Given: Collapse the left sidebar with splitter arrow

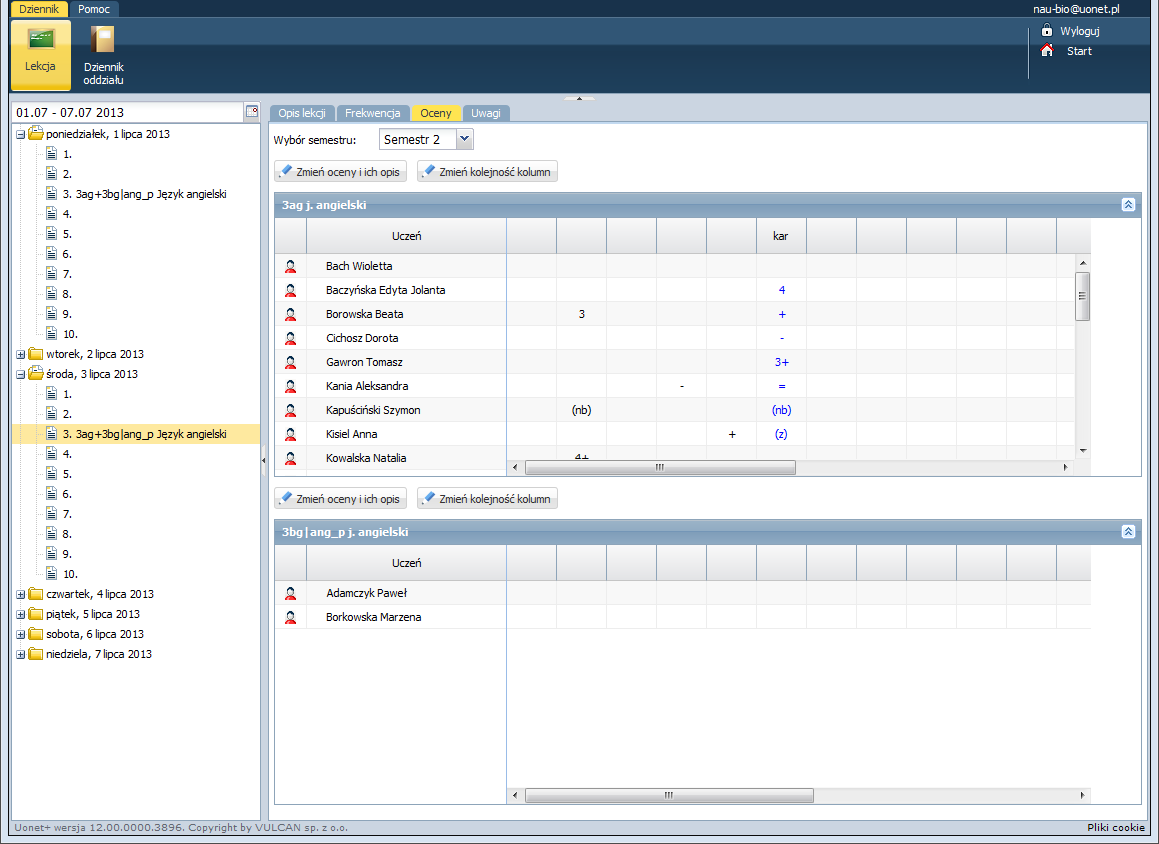Looking at the screenshot, I should 264,460.
